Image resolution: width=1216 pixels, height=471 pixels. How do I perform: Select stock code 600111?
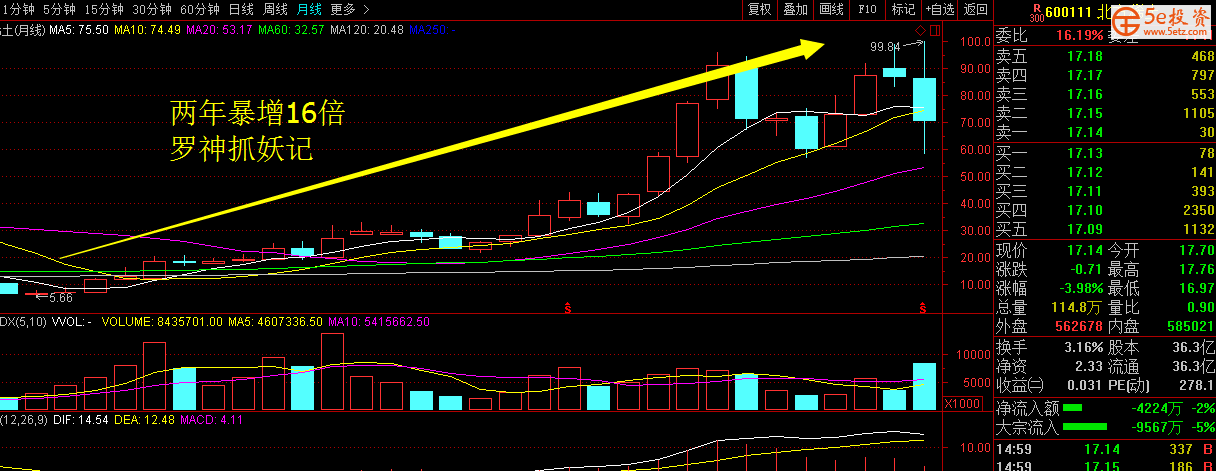(x=1068, y=12)
